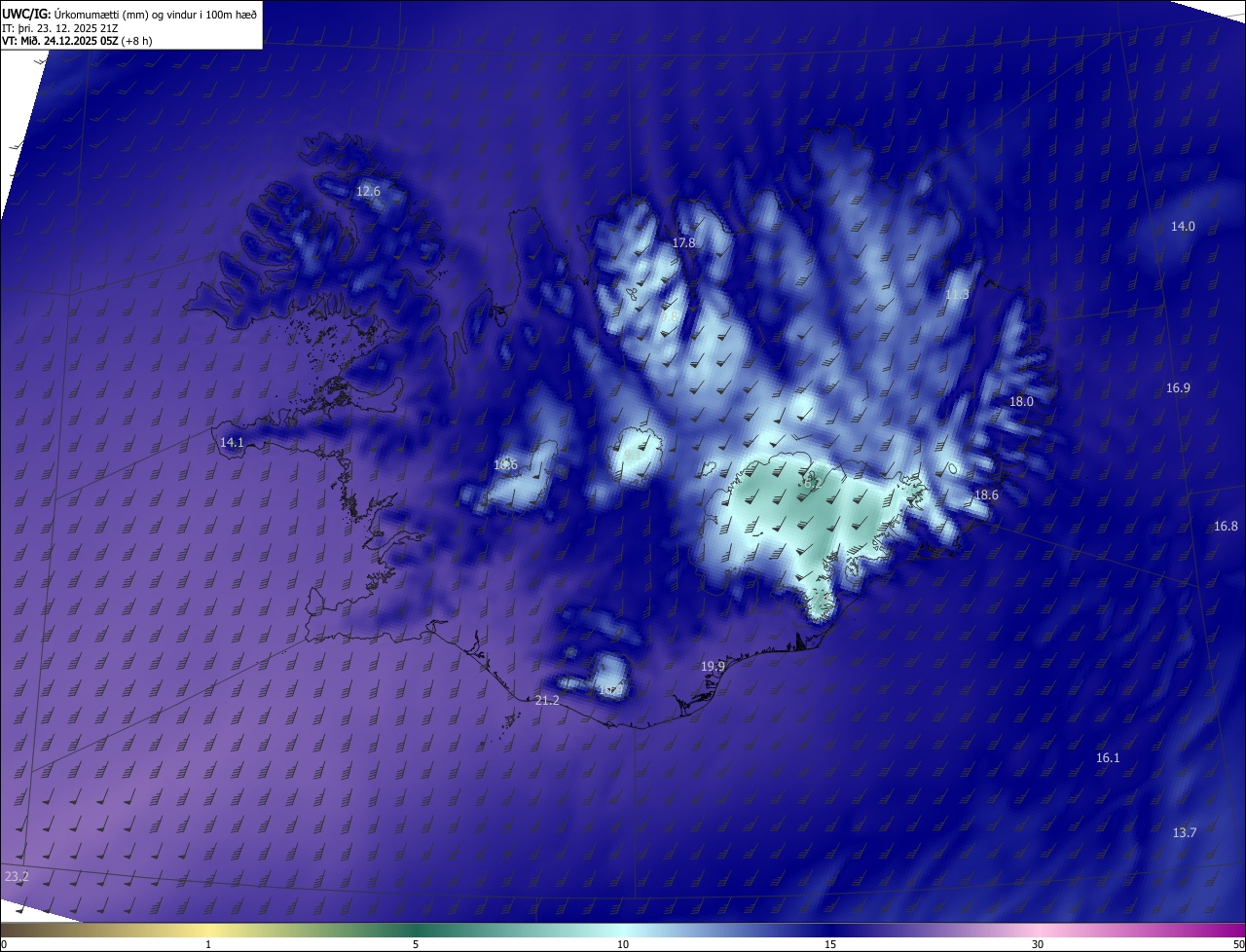The height and width of the screenshot is (952, 1246).
Task: Click the IT initial time line in header
Action: click(x=60, y=27)
